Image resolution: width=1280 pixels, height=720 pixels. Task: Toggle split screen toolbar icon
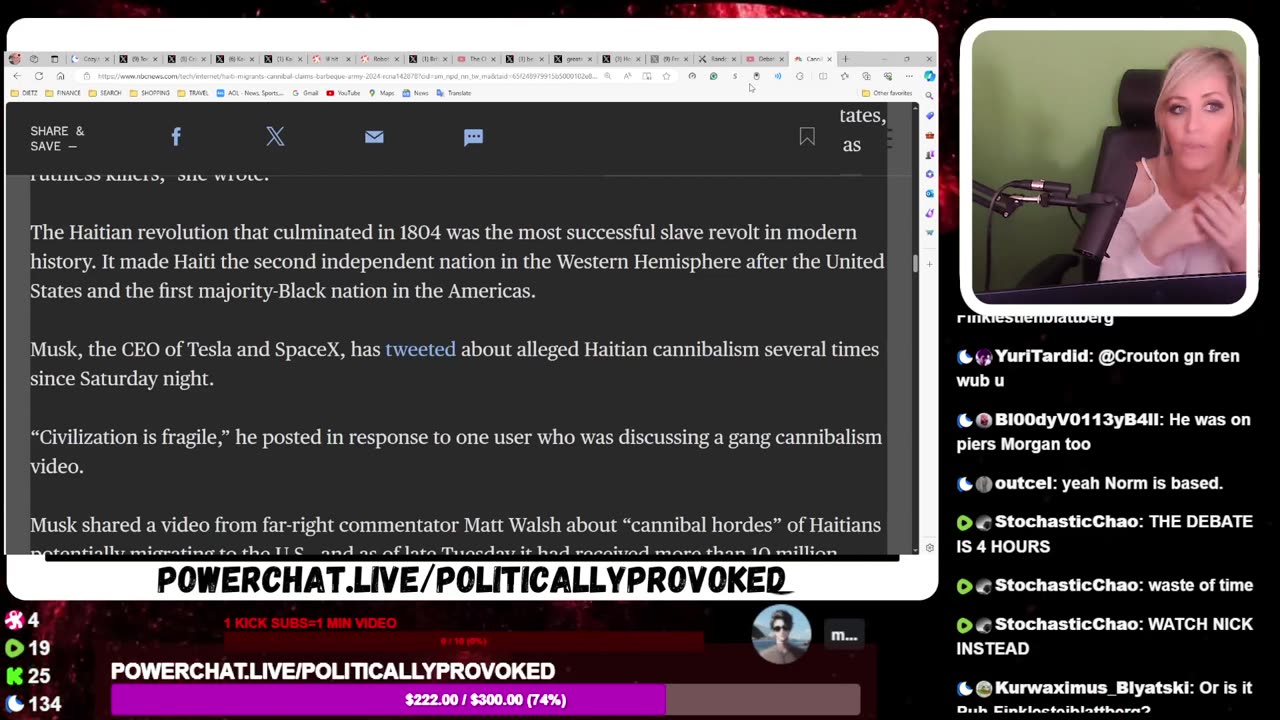pyautogui.click(x=823, y=76)
